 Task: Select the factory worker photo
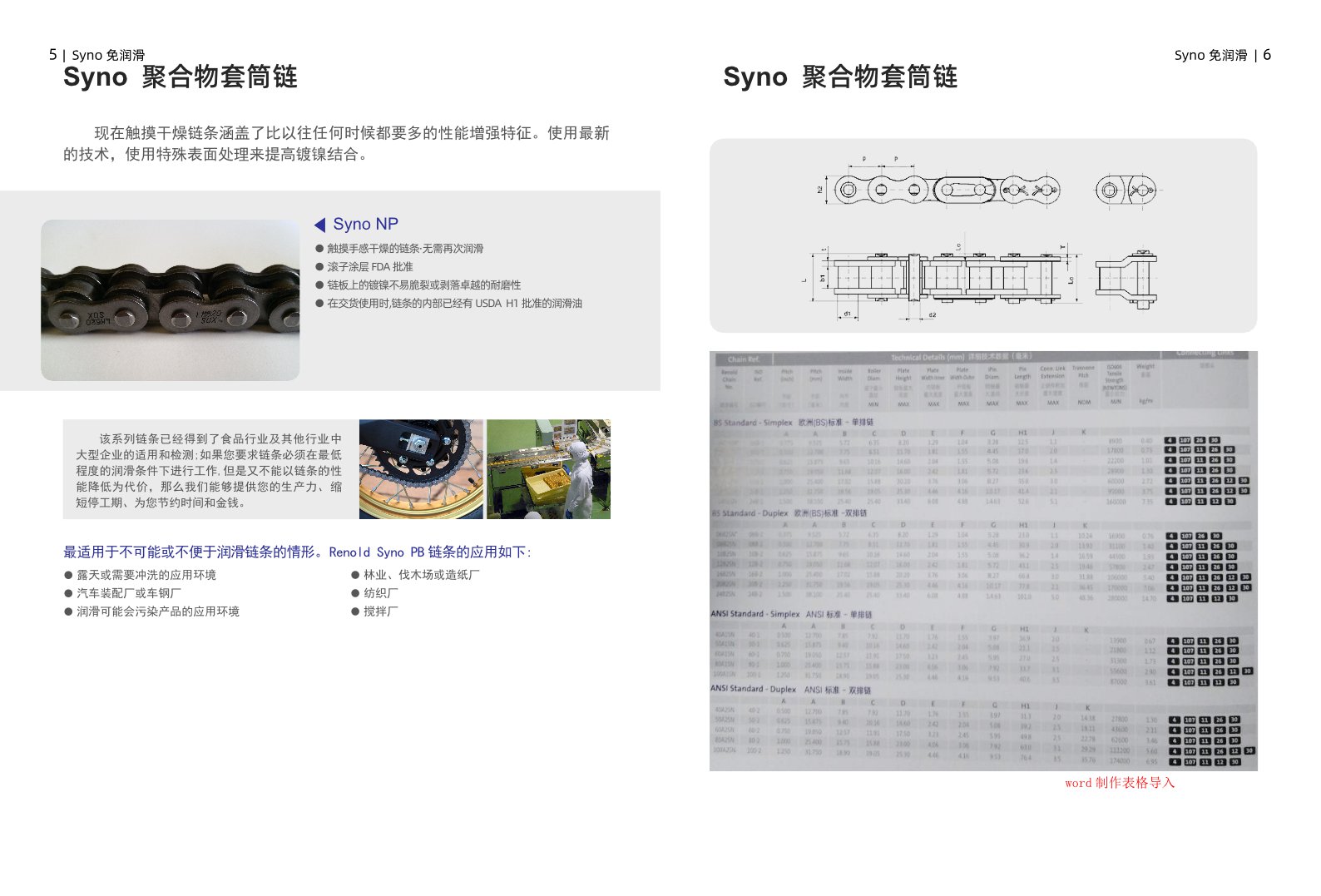click(548, 469)
